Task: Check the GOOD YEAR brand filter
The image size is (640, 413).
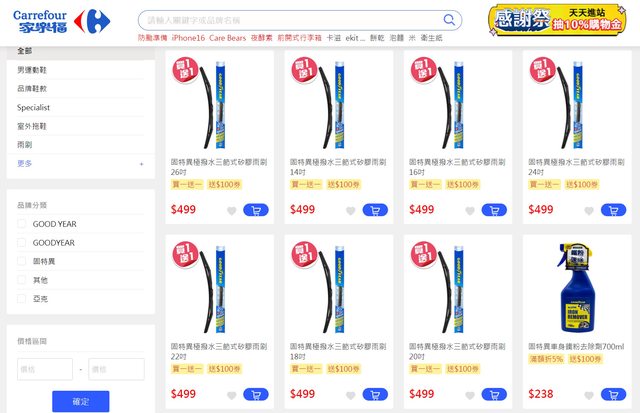Action: pyautogui.click(x=22, y=224)
